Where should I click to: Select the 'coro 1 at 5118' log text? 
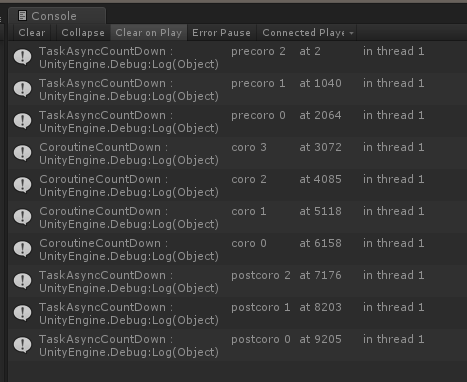[x=286, y=211]
